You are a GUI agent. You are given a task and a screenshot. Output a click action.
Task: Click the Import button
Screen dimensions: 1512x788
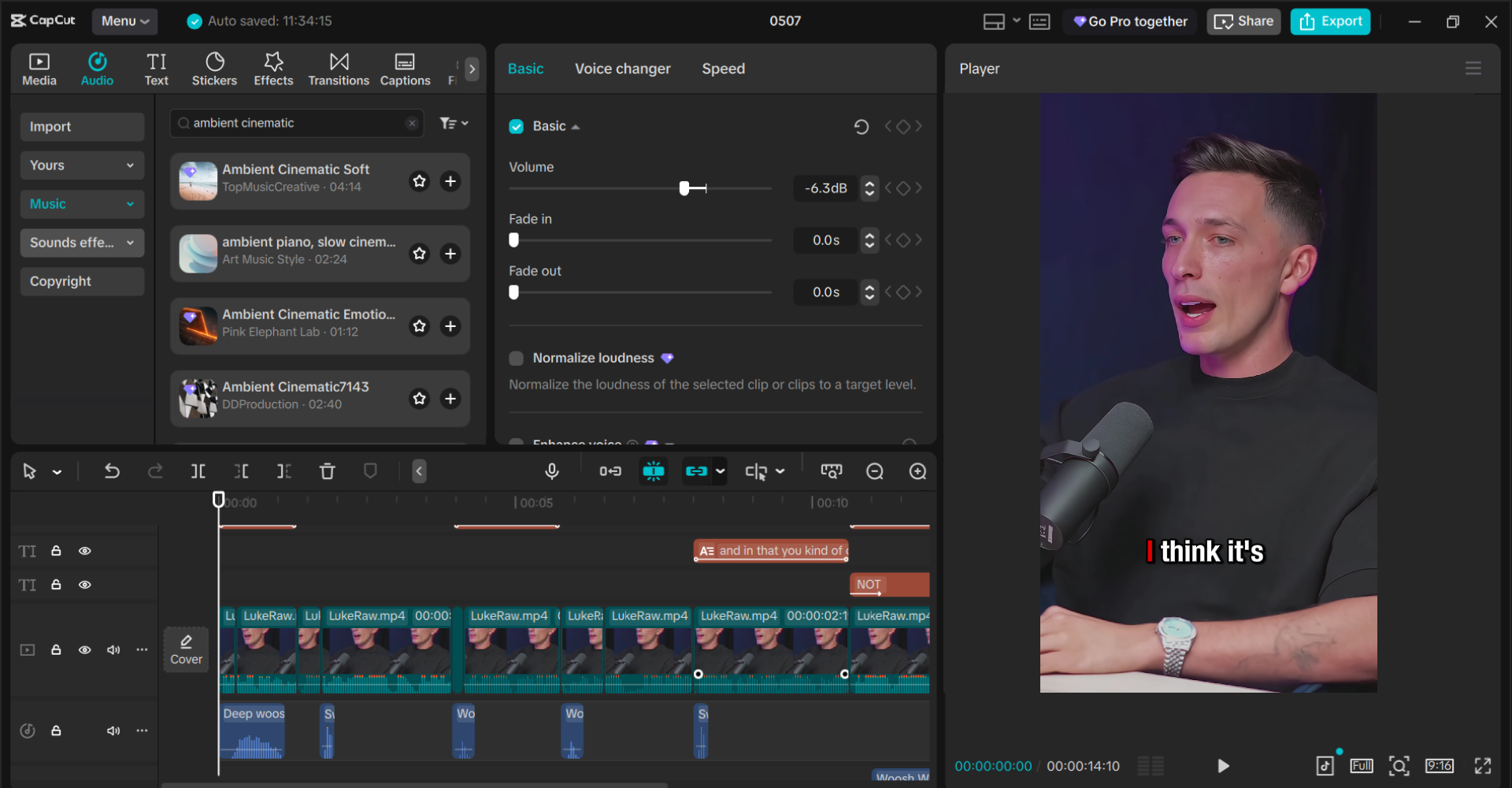click(82, 127)
